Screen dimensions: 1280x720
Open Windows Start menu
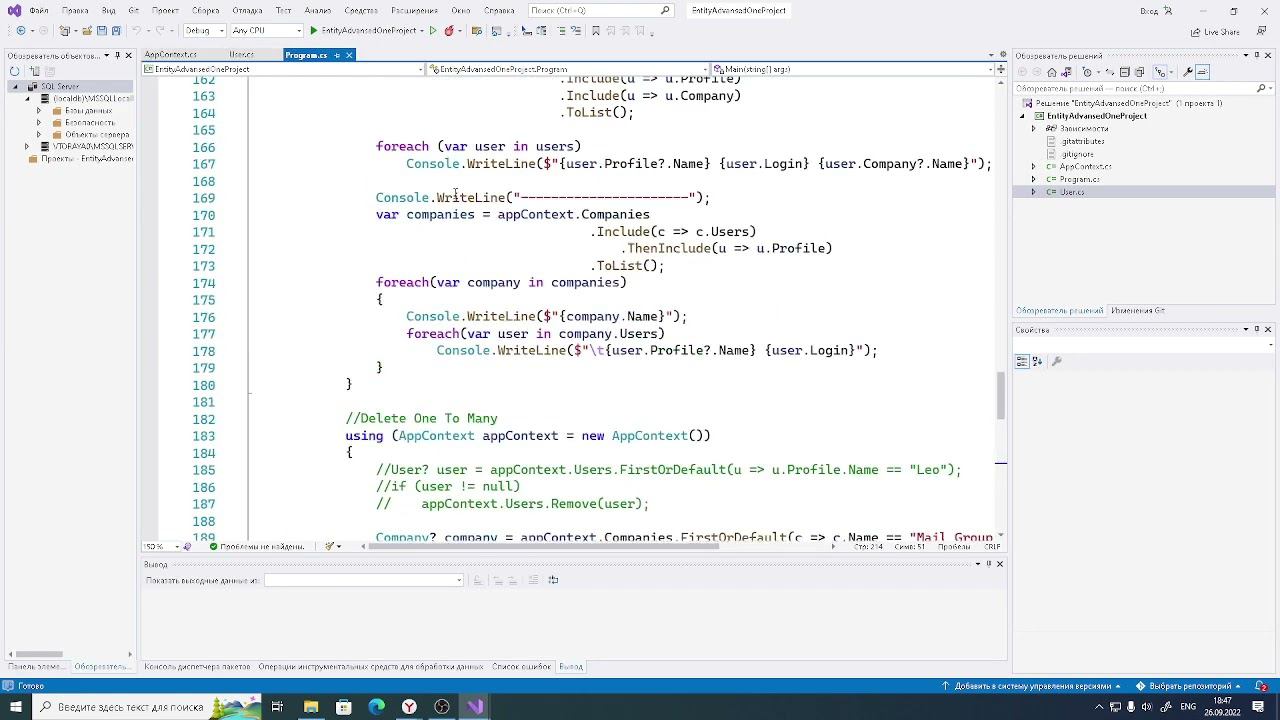(x=15, y=707)
